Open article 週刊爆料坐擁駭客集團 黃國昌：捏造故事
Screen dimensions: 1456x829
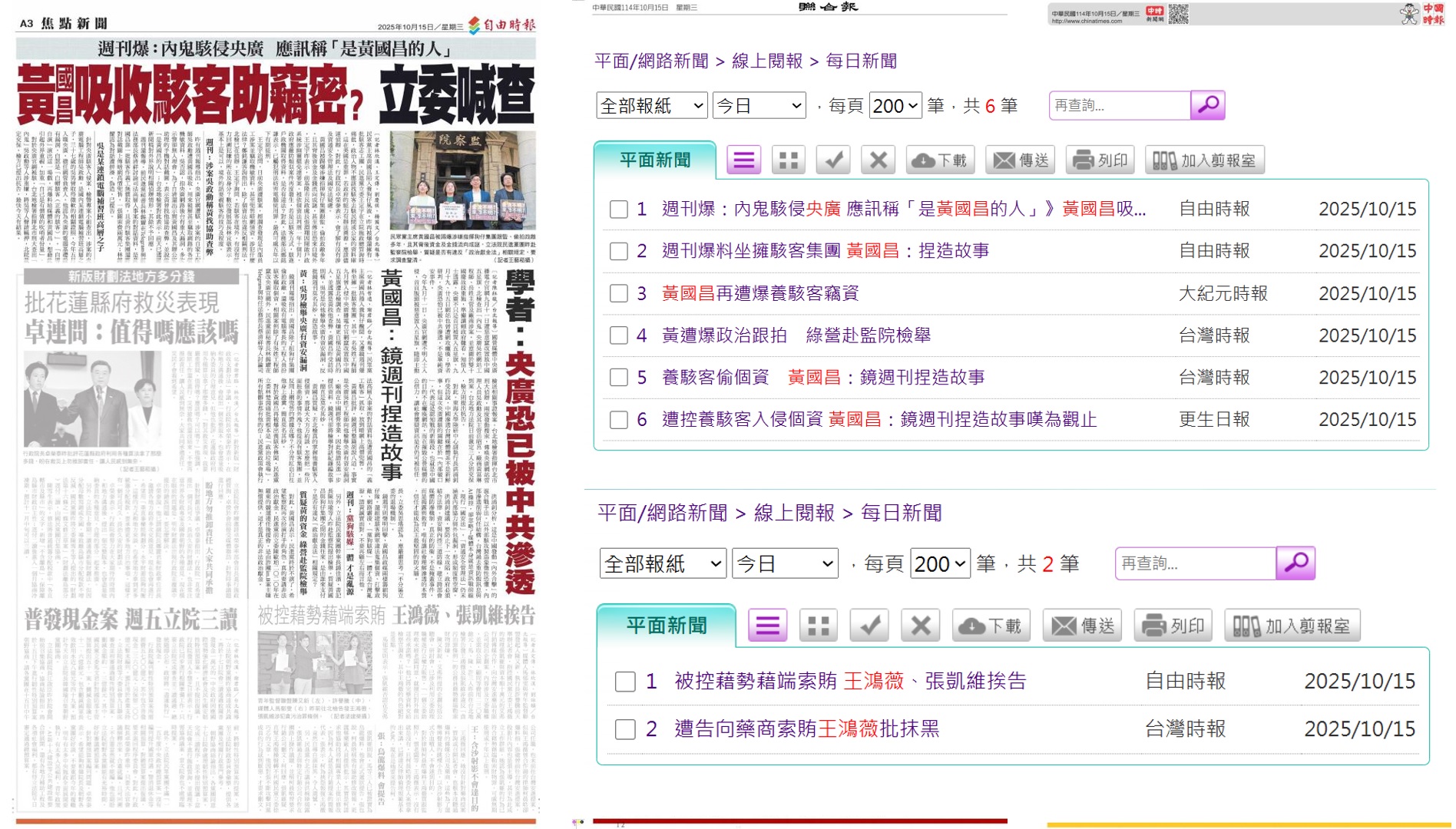pos(826,251)
